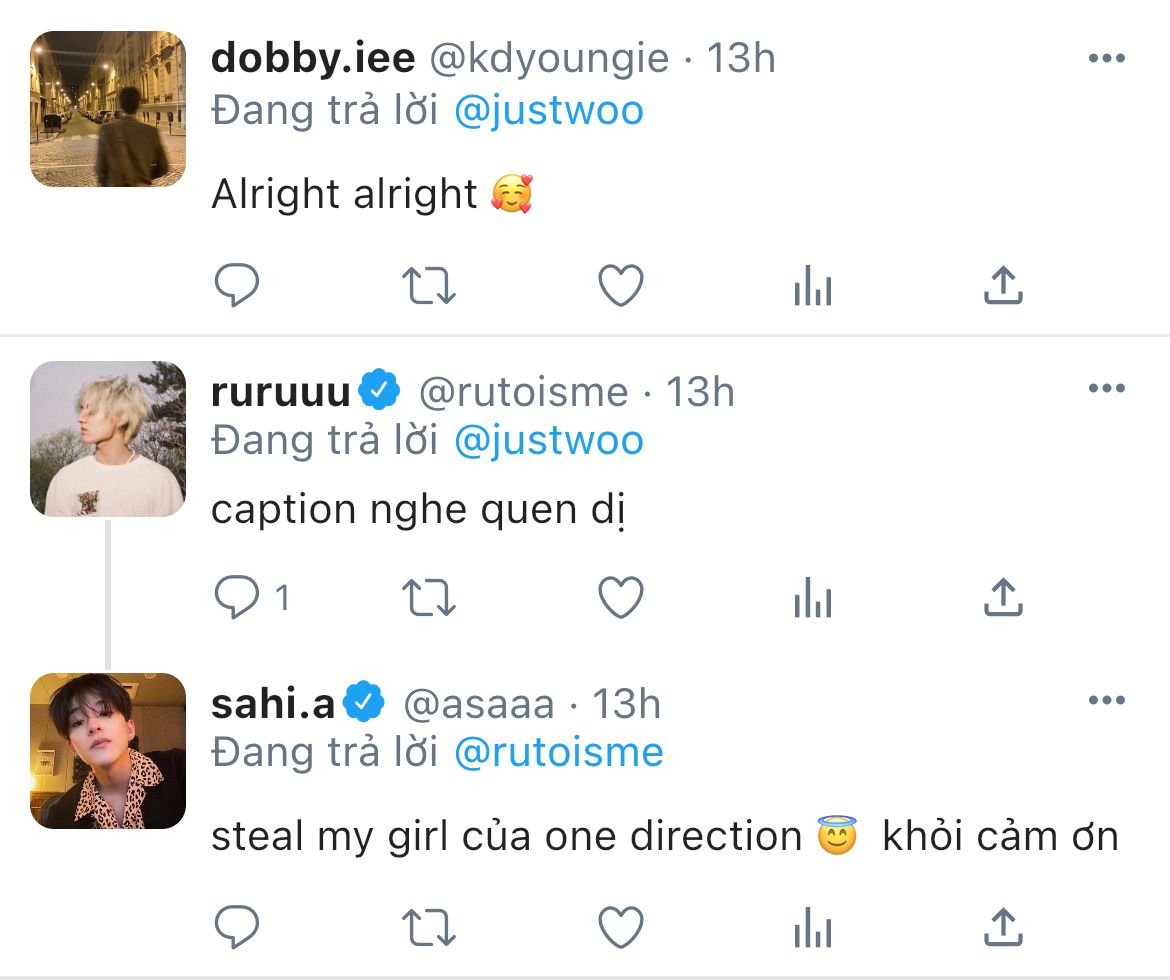The image size is (1170, 980).
Task: Reply to dobby.iee's "Alright alright" tweet
Action: pyautogui.click(x=237, y=286)
